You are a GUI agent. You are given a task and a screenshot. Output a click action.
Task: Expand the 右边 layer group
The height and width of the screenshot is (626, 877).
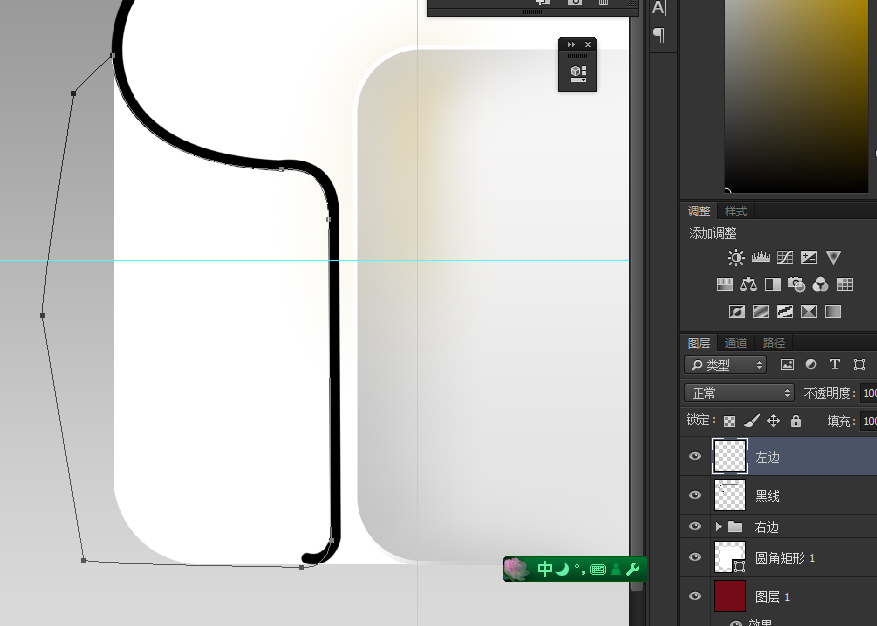click(x=719, y=526)
